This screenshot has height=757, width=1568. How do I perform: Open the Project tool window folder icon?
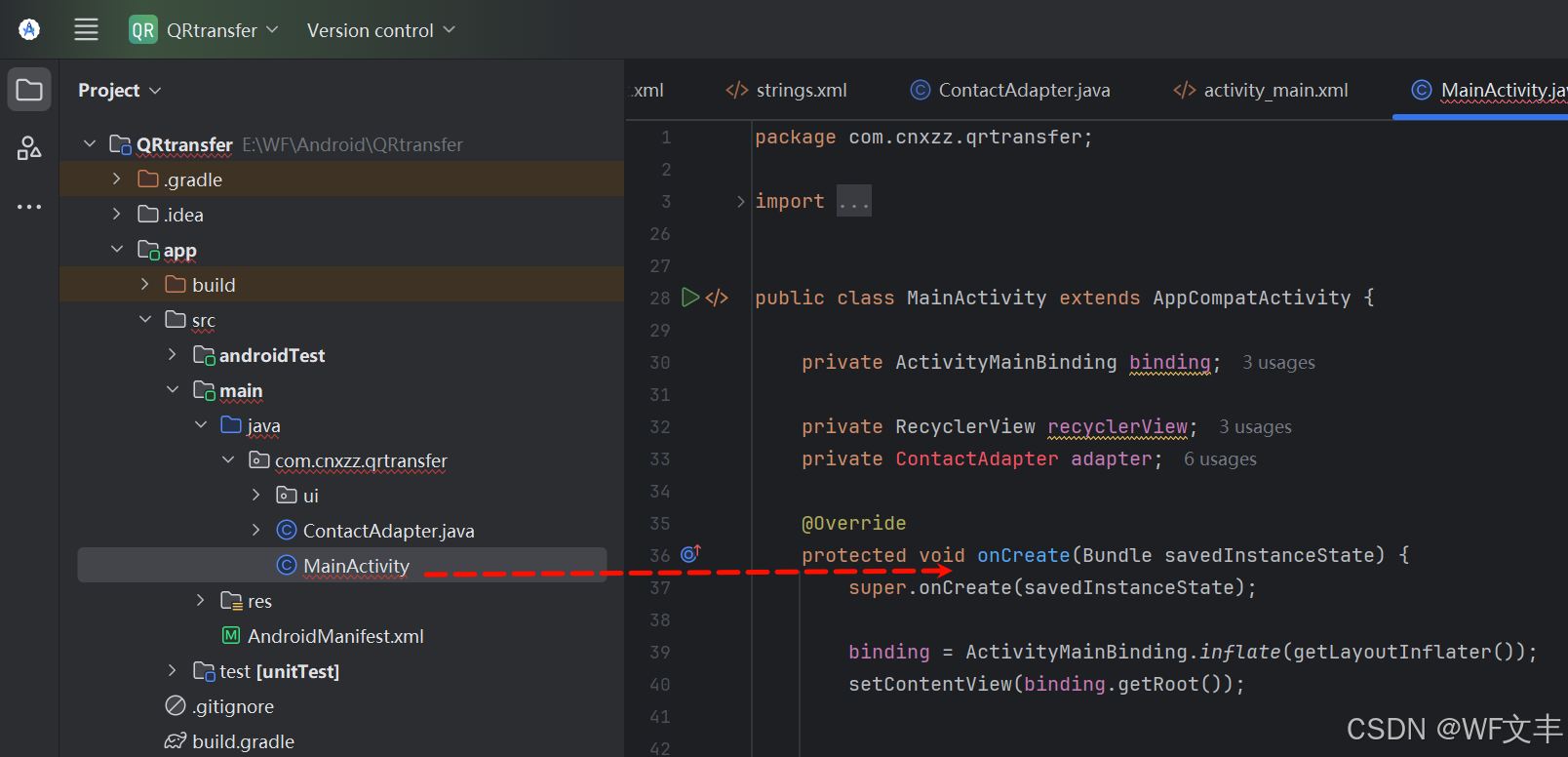[x=29, y=91]
